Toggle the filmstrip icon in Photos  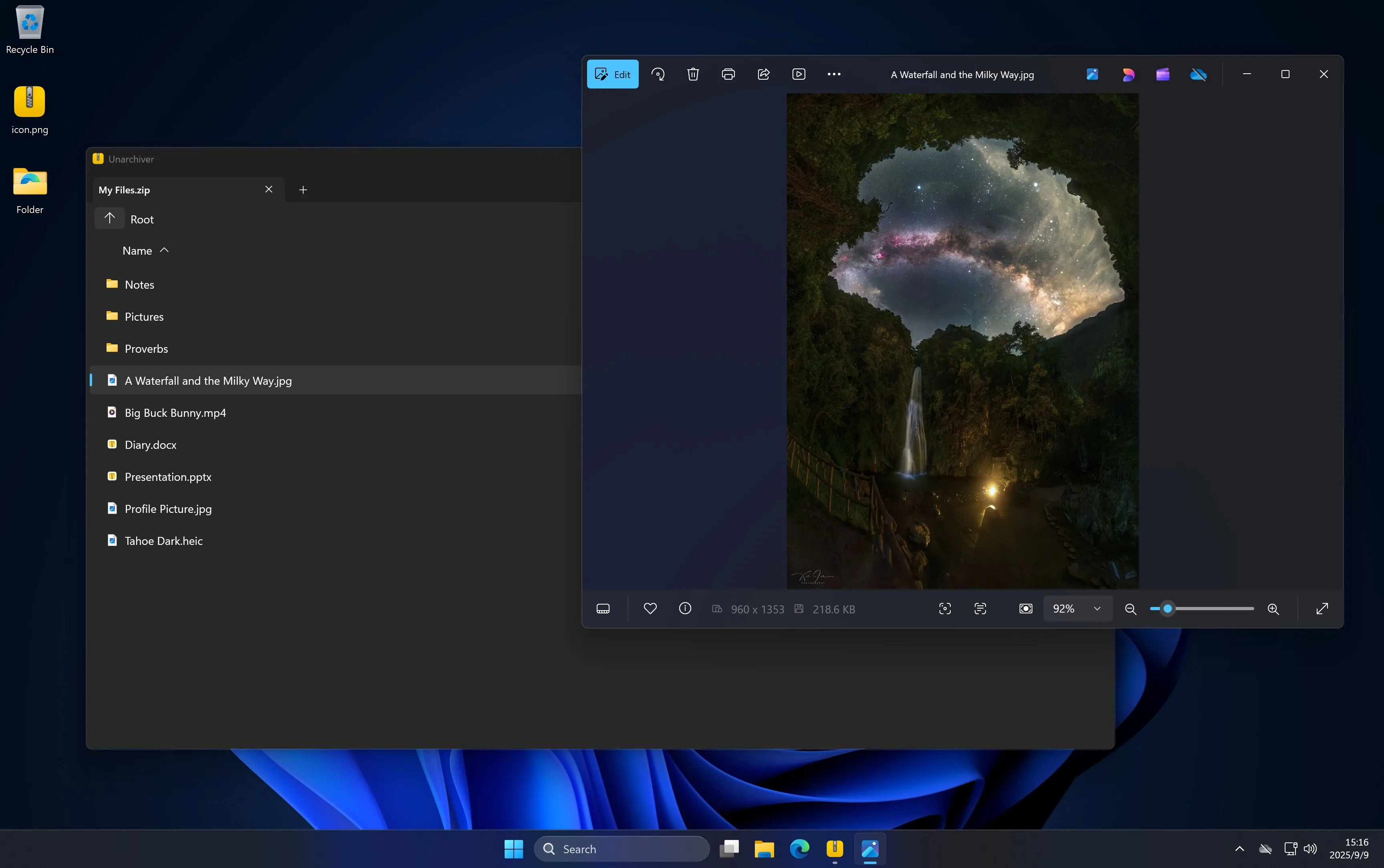(603, 609)
